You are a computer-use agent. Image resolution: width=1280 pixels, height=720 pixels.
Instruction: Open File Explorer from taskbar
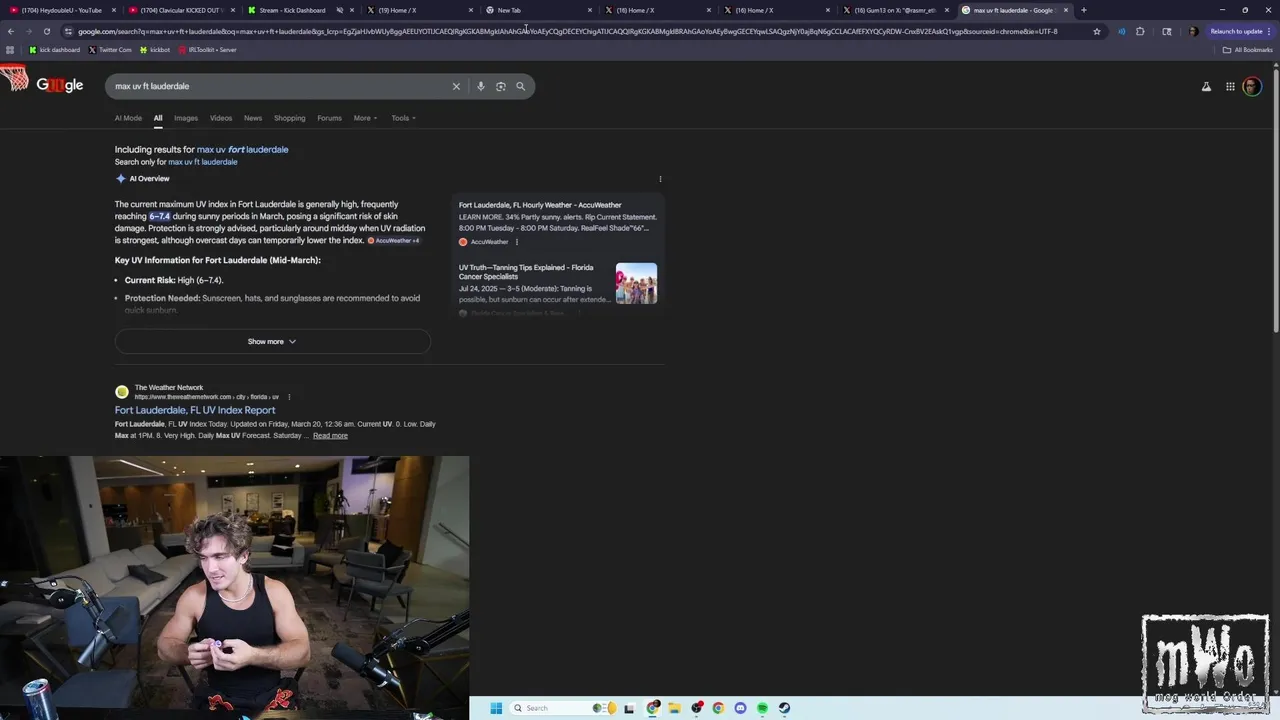point(675,708)
